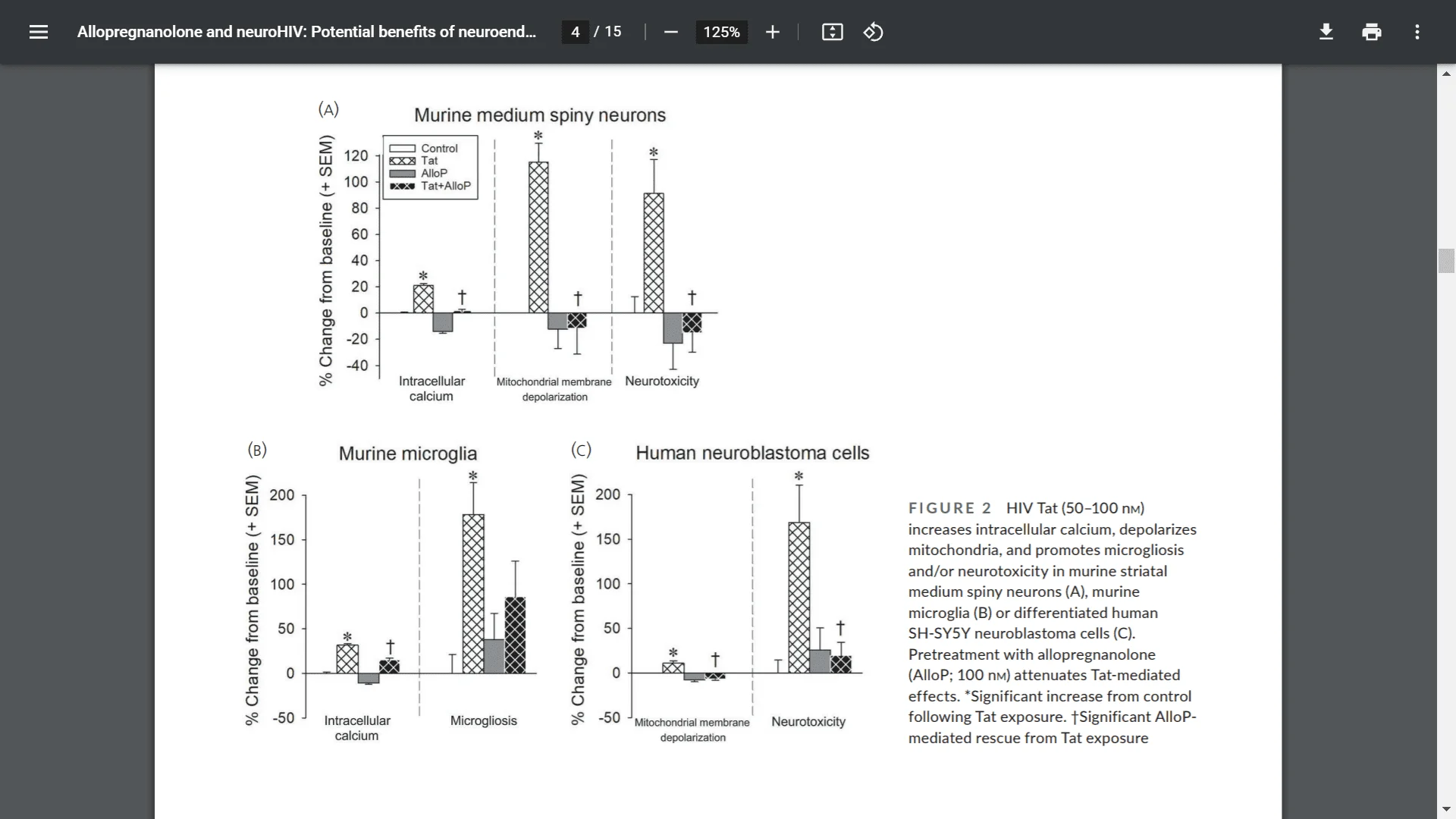This screenshot has height=819, width=1456.
Task: Click 'Neurotoxicity' label in panel C
Action: [x=808, y=721]
